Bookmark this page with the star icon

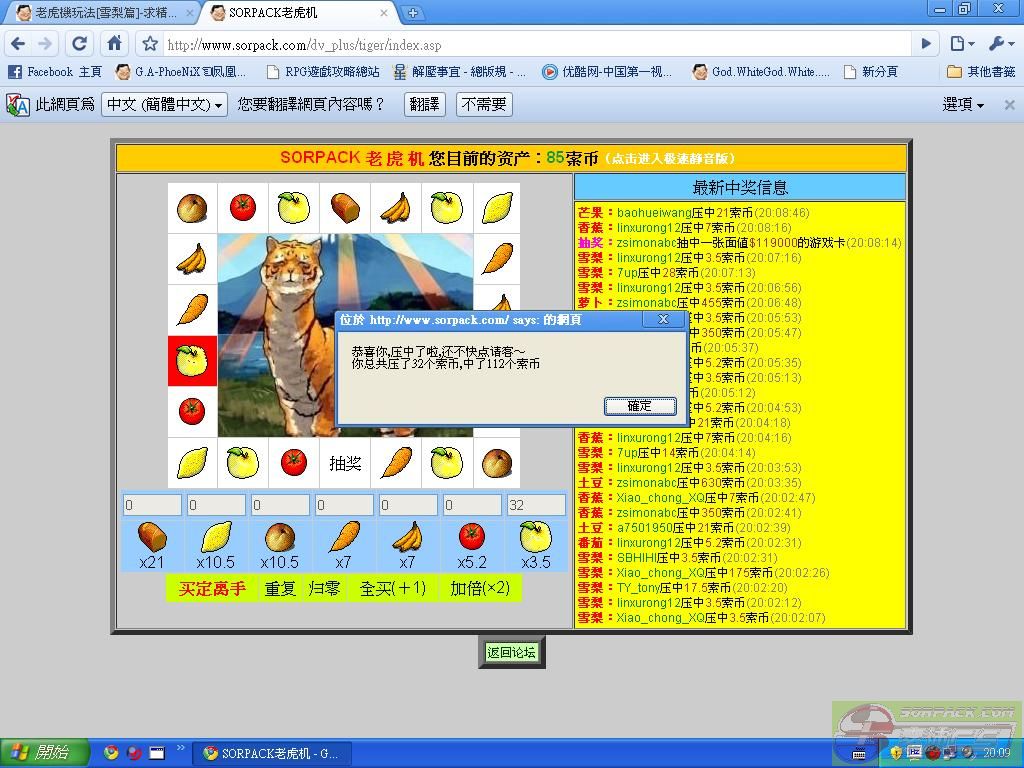click(150, 44)
